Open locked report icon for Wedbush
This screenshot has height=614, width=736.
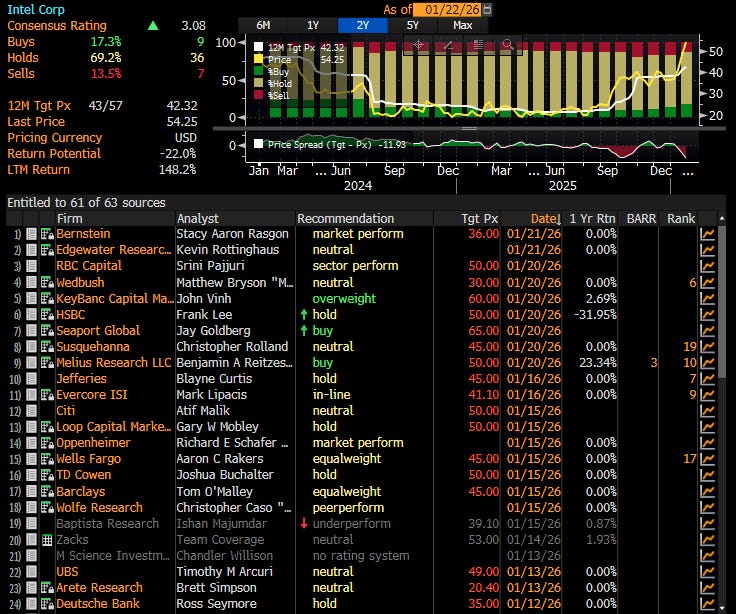point(47,283)
